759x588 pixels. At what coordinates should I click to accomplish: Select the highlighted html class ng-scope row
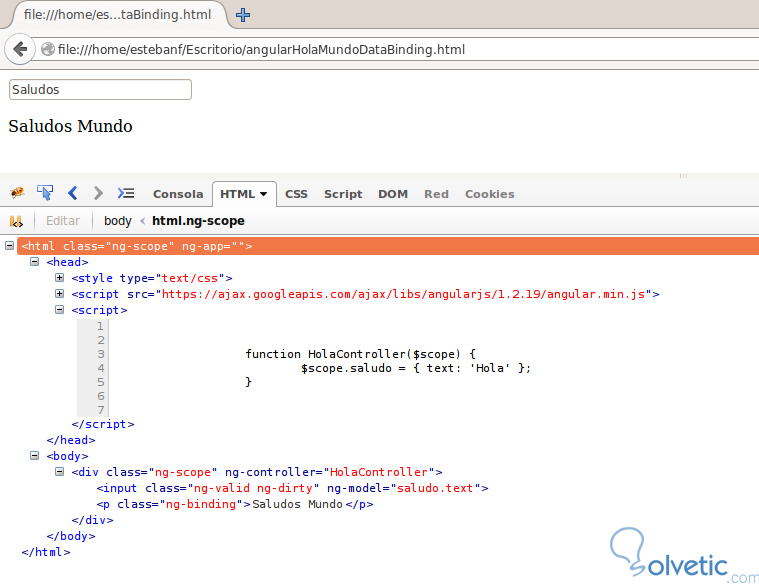click(x=387, y=246)
